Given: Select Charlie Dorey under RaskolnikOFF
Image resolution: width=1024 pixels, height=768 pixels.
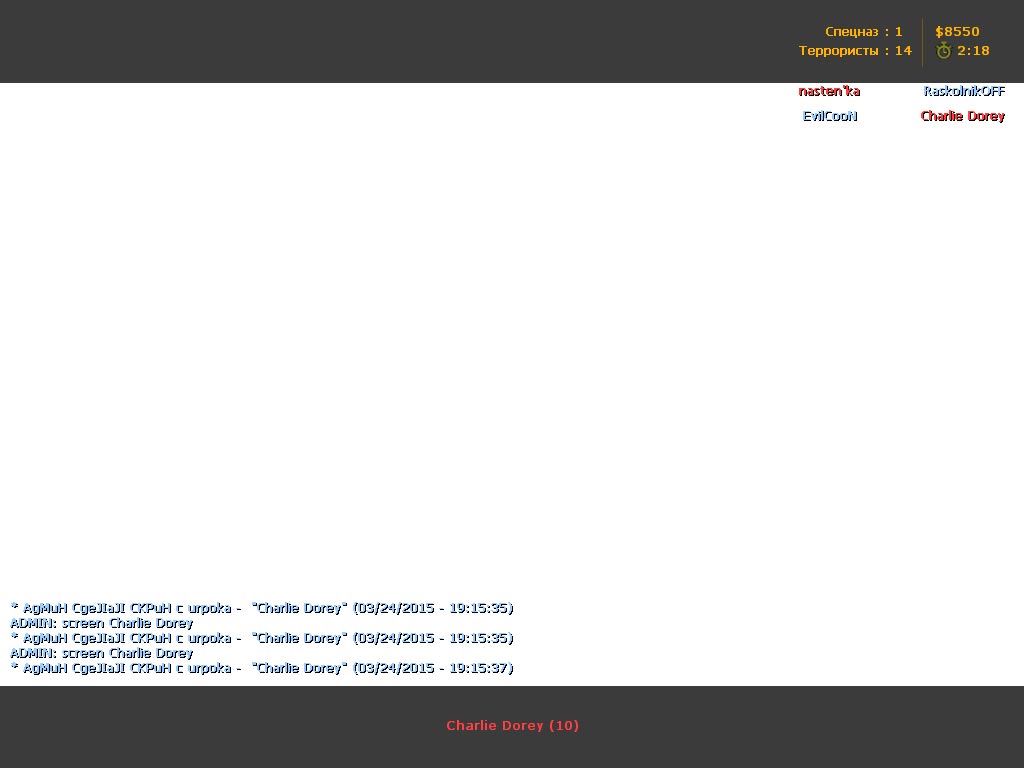Looking at the screenshot, I should click(x=962, y=116).
